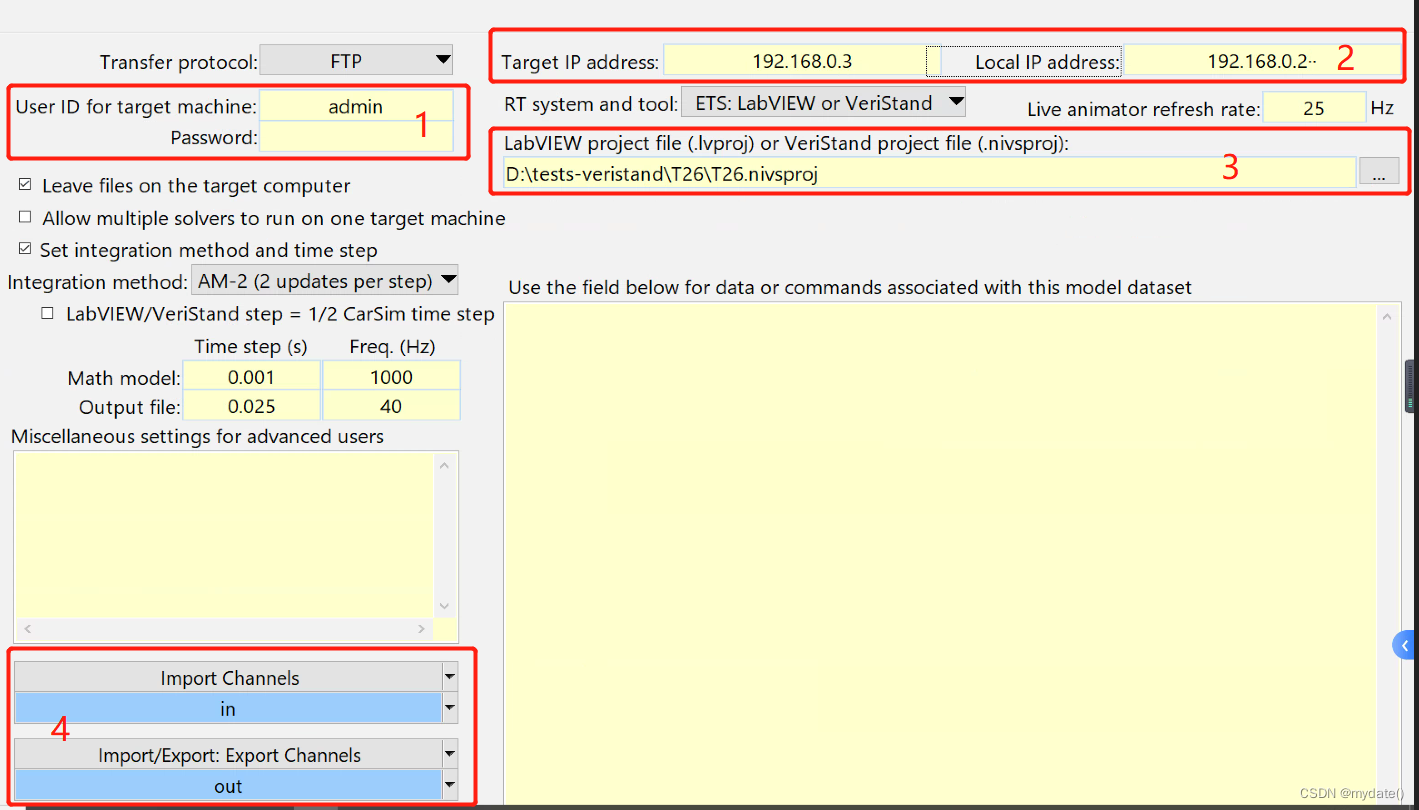Open the RT system and tool dropdown
This screenshot has width=1419, height=810.
[823, 102]
